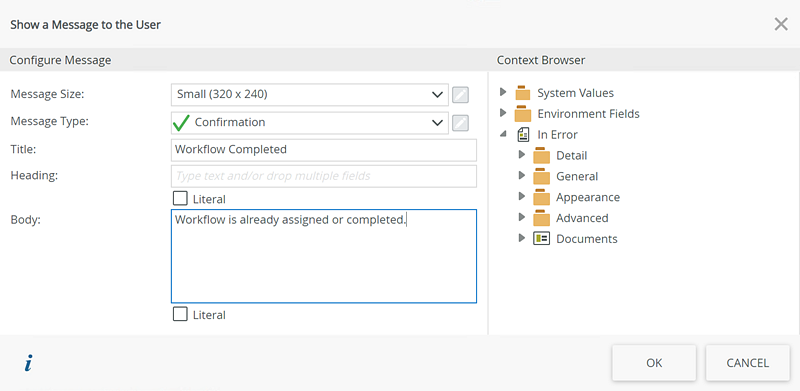The width and height of the screenshot is (800, 391).
Task: Open the Message Type dropdown
Action: pyautogui.click(x=310, y=123)
